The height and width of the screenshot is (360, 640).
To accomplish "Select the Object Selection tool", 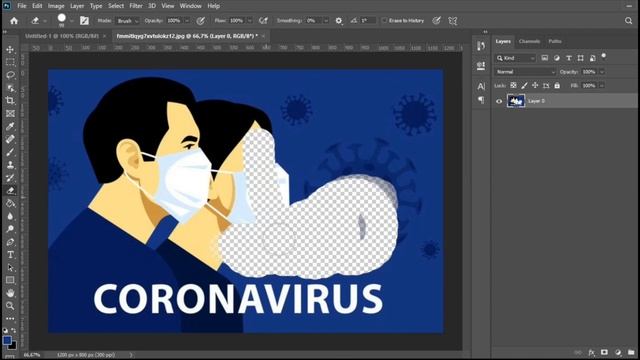I will (x=10, y=88).
